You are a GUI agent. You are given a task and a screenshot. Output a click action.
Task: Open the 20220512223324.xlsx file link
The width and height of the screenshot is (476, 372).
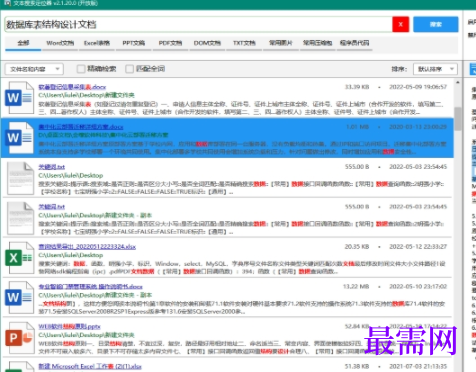(x=87, y=247)
